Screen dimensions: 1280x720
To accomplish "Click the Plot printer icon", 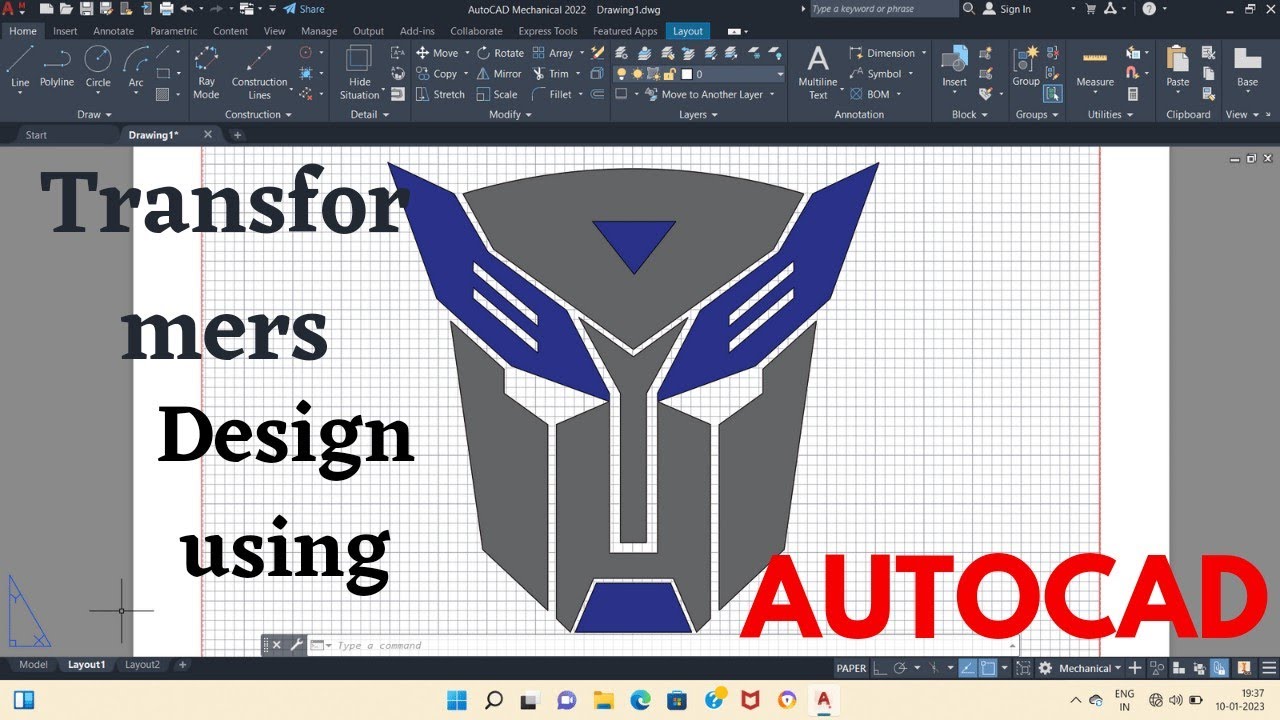I will 165,9.
